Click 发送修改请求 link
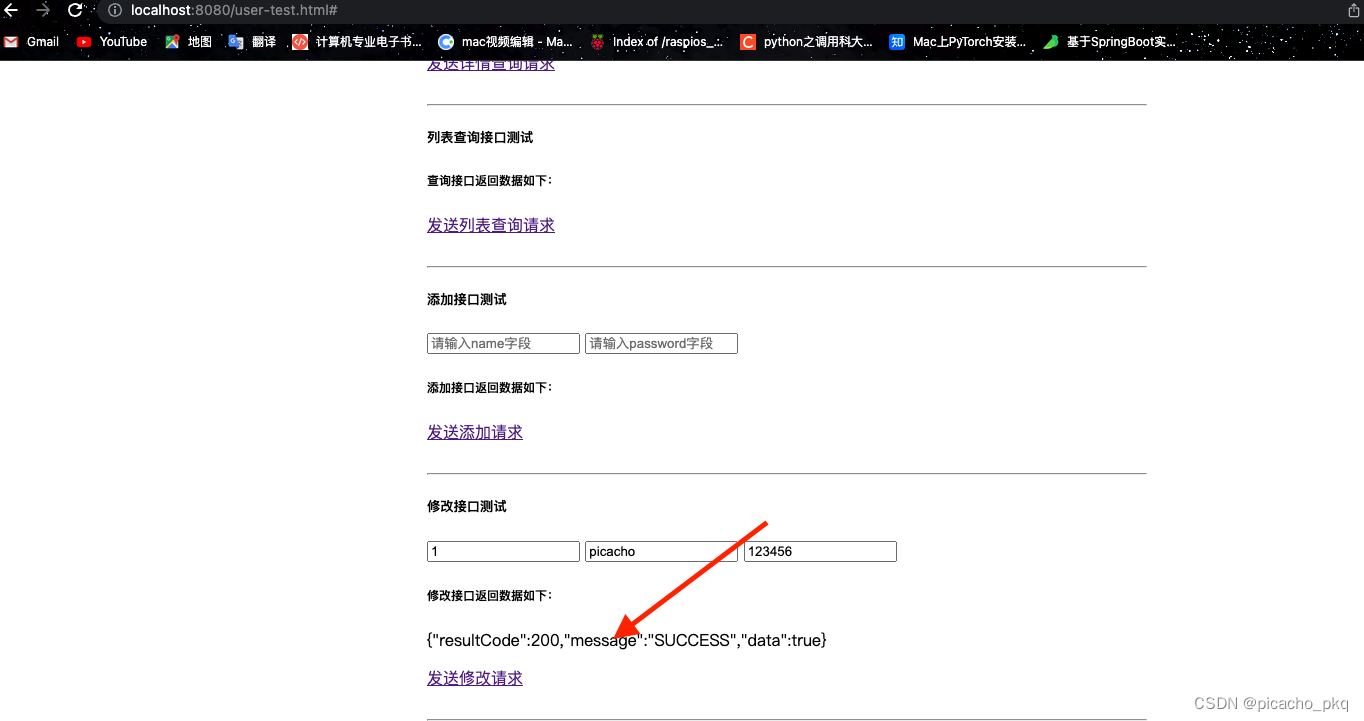1364x721 pixels. tap(474, 679)
